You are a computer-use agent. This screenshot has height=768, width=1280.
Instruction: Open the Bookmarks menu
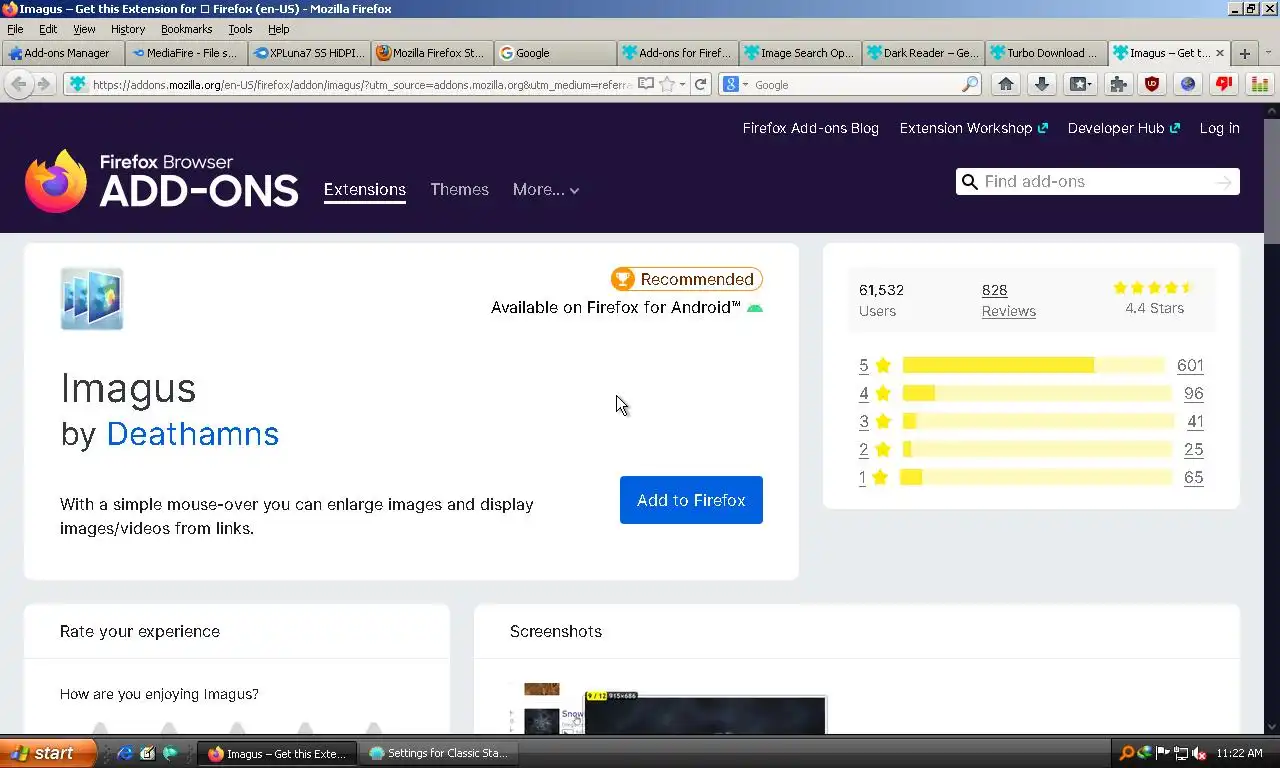coord(187,29)
